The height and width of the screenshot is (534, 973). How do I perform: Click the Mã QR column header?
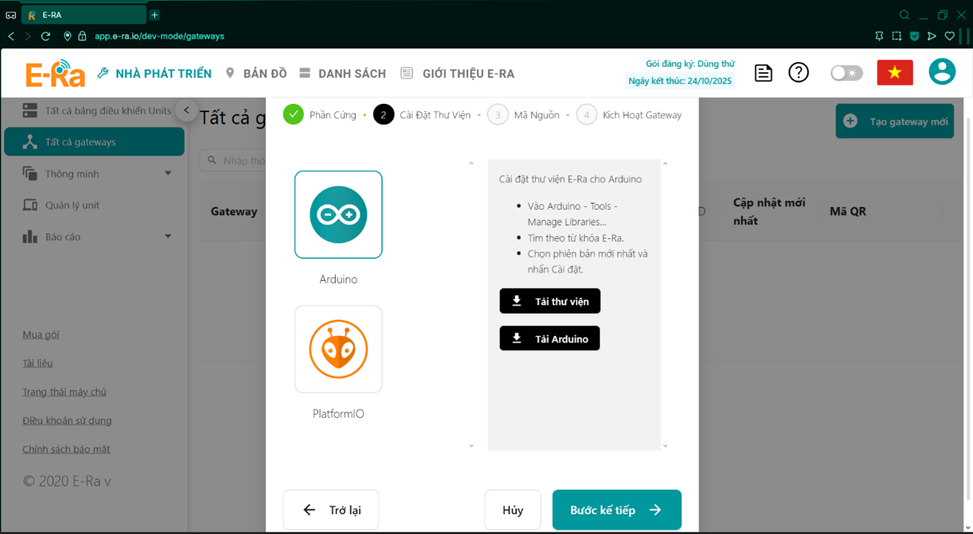click(848, 211)
